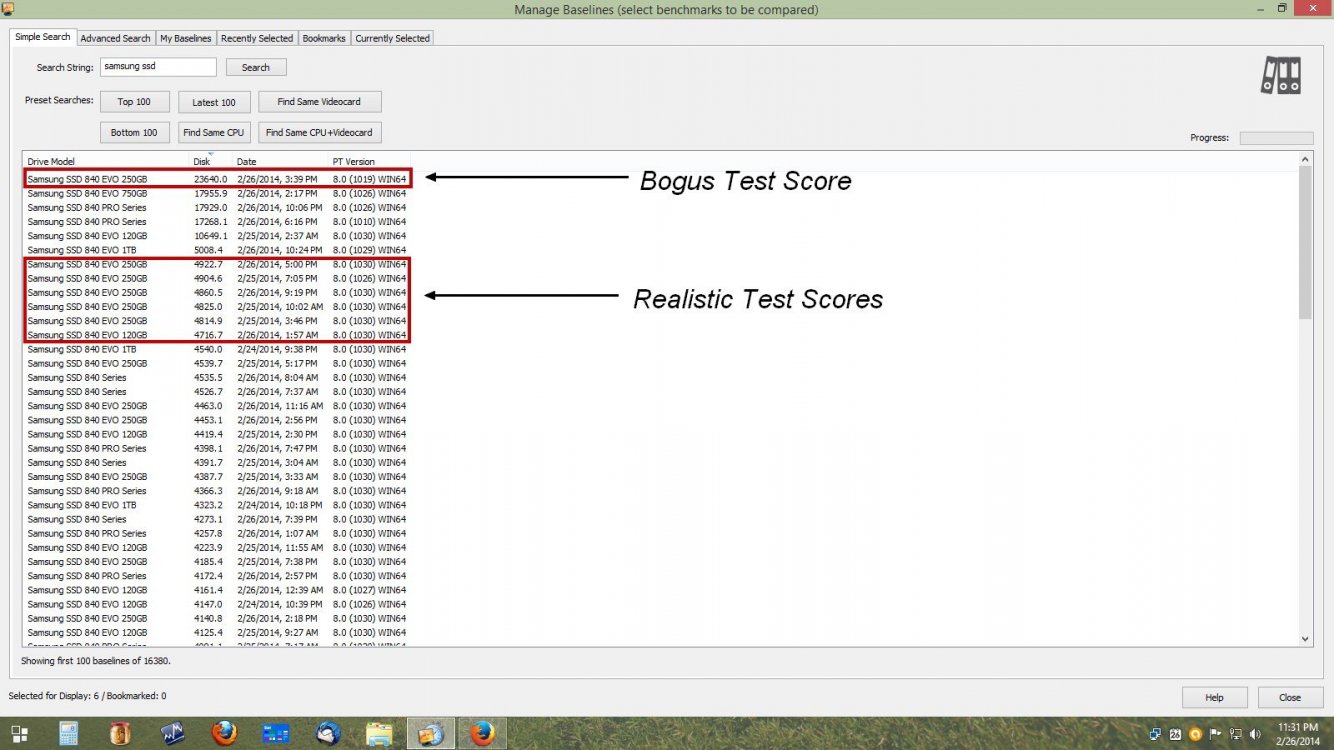
Task: Select the row with disk score 4323.2
Action: coord(217,505)
